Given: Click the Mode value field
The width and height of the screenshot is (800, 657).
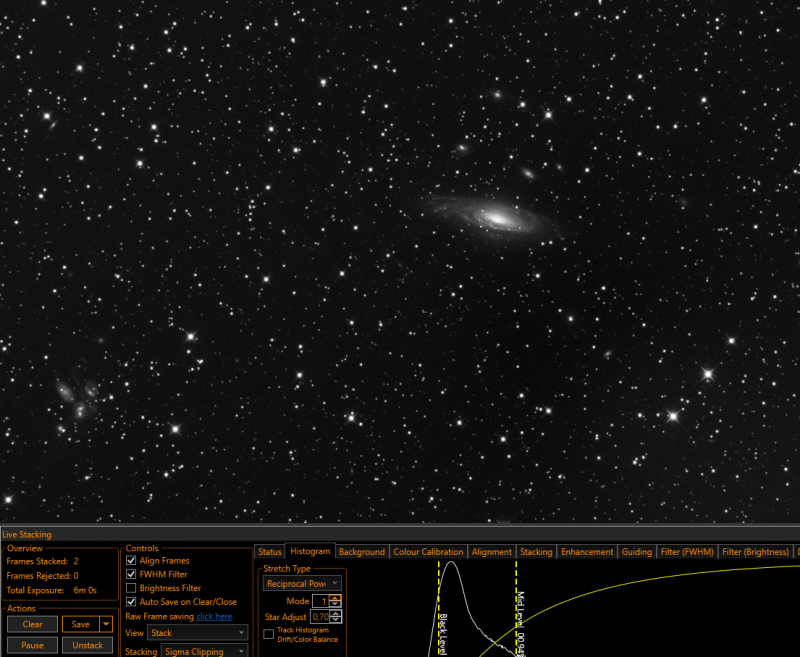Looking at the screenshot, I should click(x=320, y=601).
